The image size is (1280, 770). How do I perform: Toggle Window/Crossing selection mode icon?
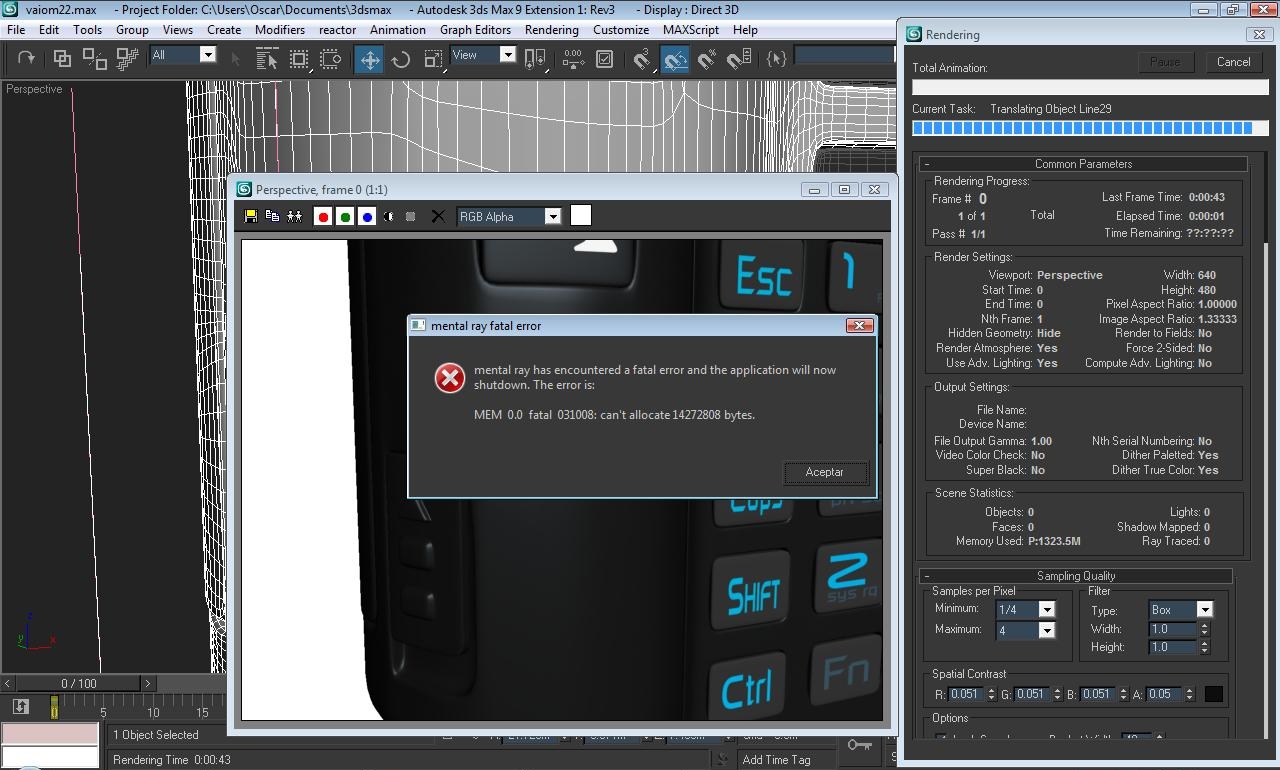point(331,58)
